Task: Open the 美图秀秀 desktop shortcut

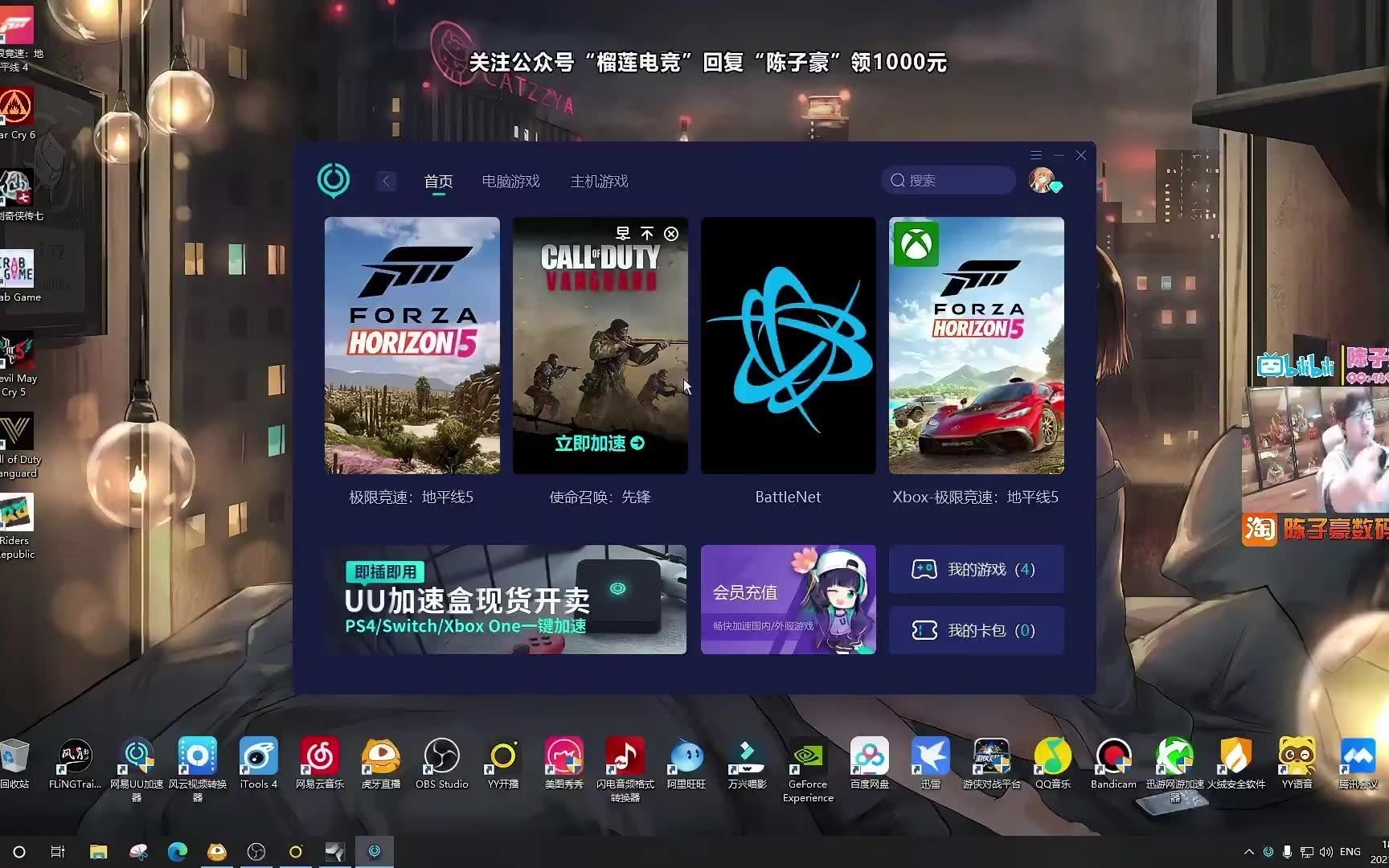Action: pyautogui.click(x=564, y=764)
